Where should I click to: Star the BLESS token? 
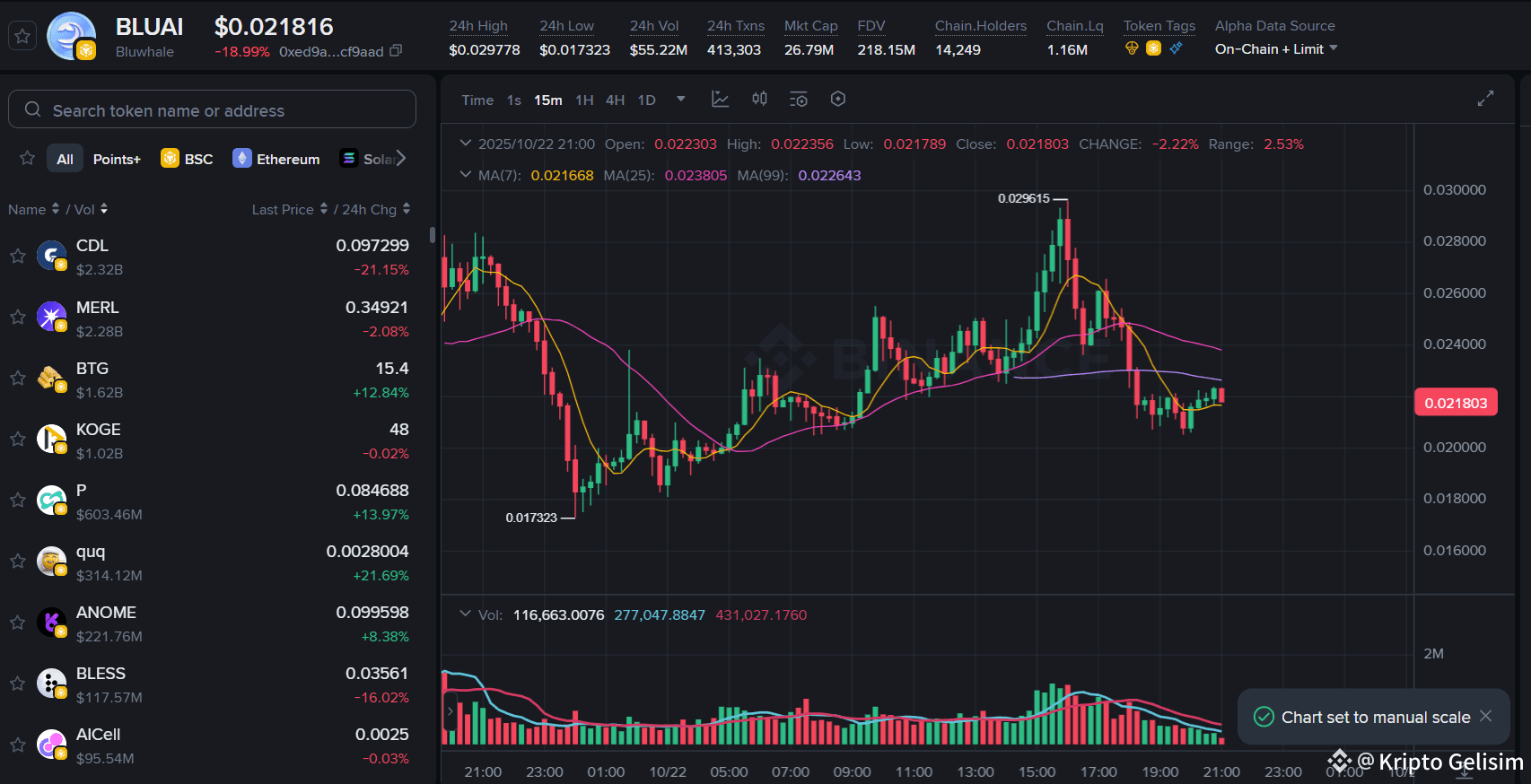[x=17, y=683]
